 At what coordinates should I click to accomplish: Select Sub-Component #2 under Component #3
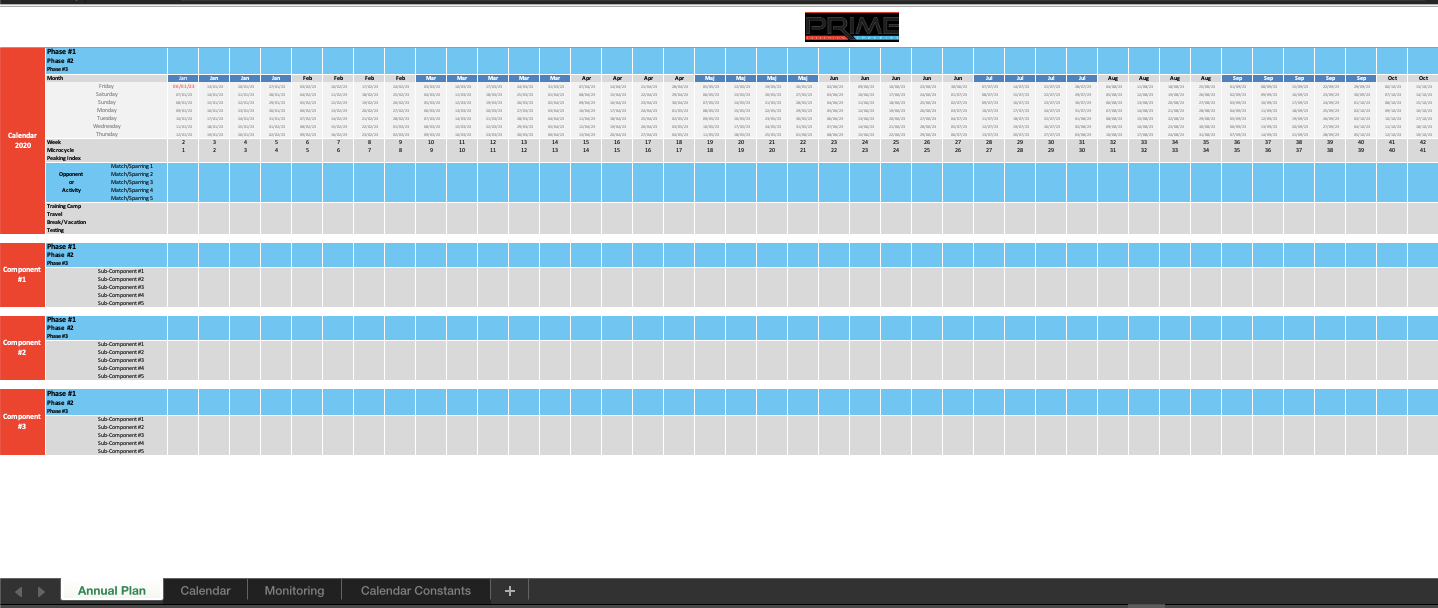[121, 427]
